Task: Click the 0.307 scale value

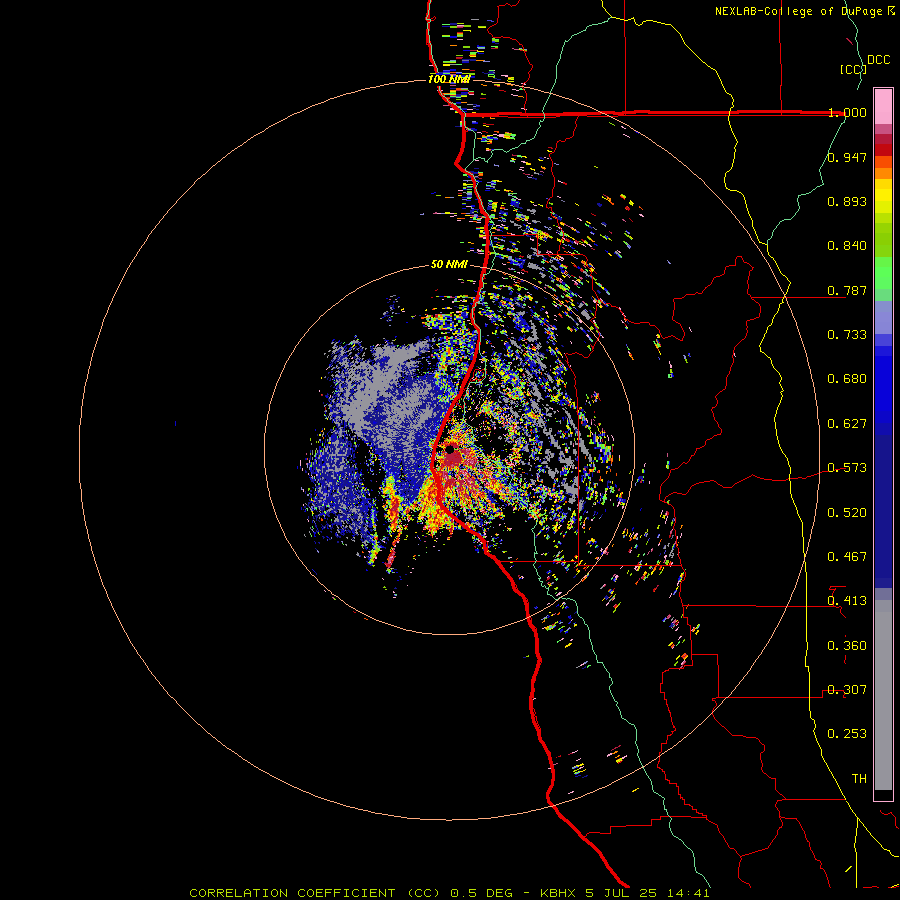Action: point(847,690)
